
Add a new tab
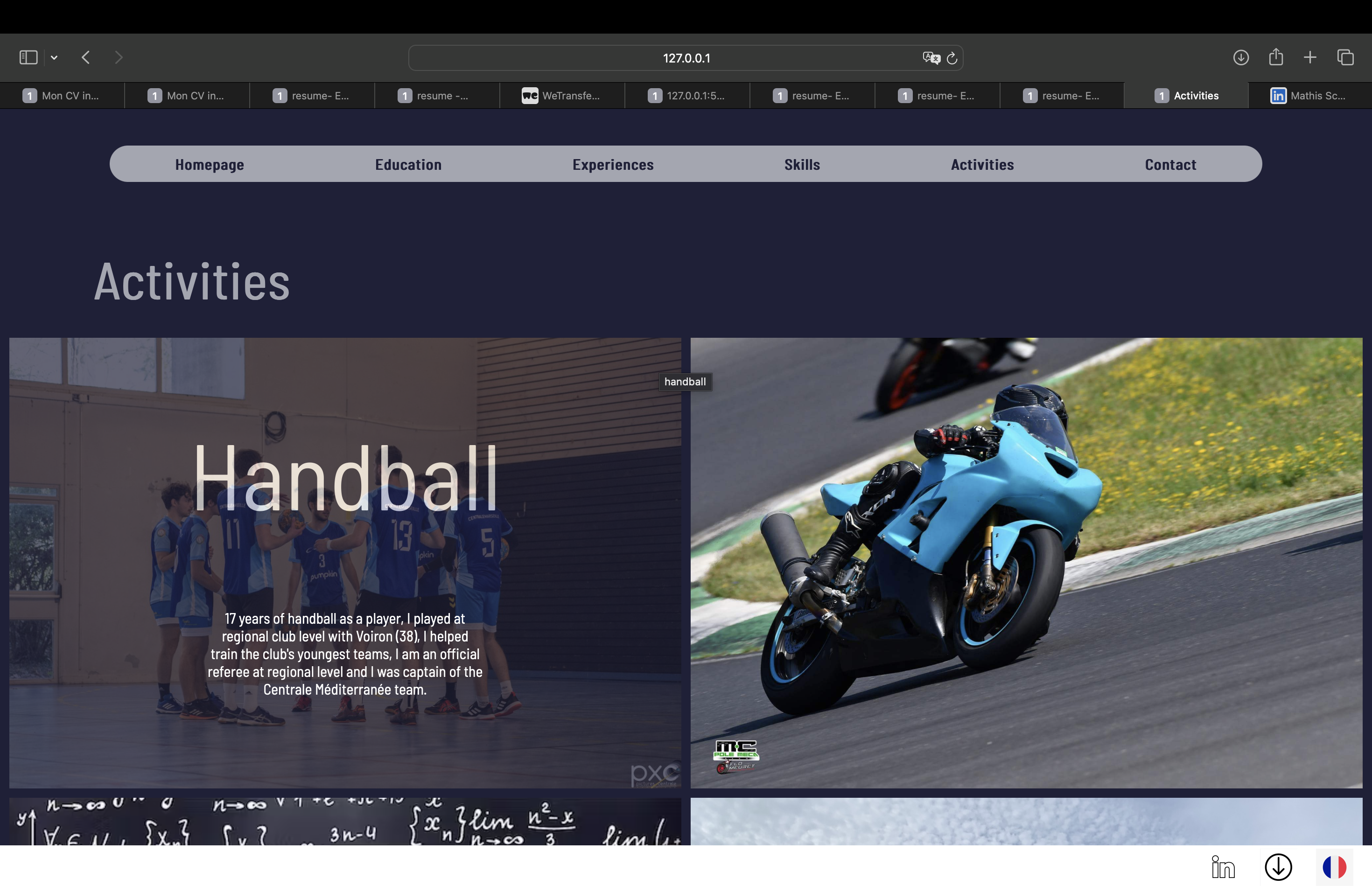coord(1310,58)
